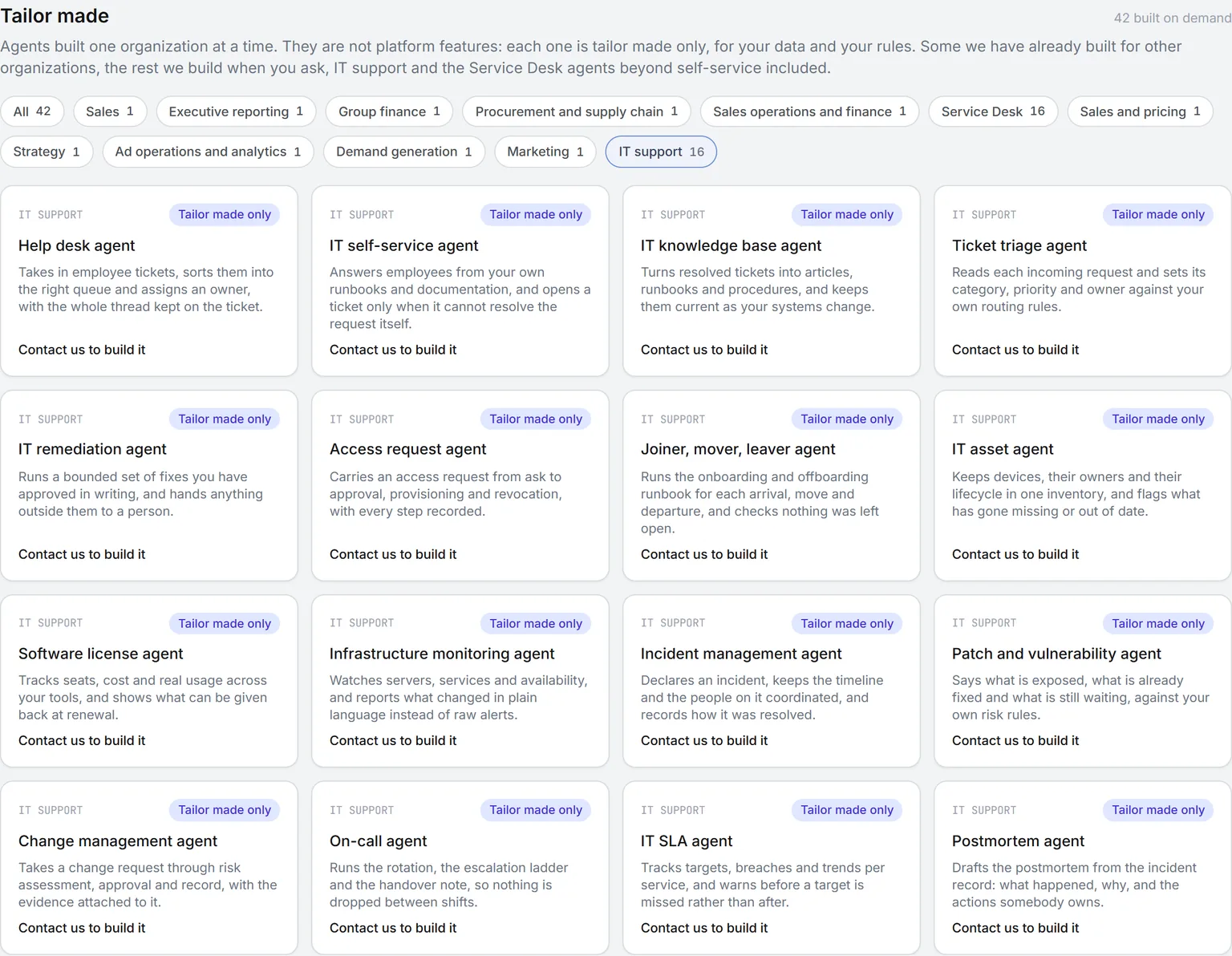Click the Postmortem agent title
This screenshot has width=1232, height=956.
click(1018, 841)
